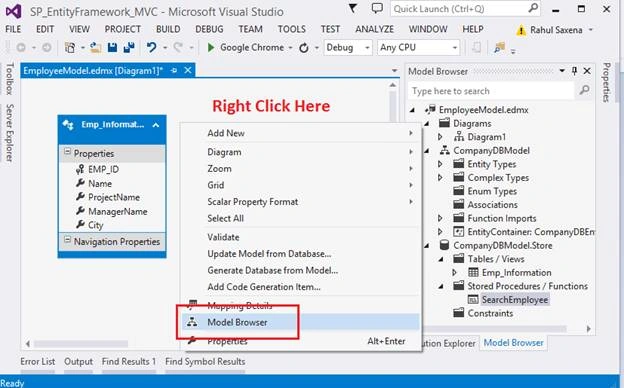Click the Save All toolbar icon

[x=129, y=48]
